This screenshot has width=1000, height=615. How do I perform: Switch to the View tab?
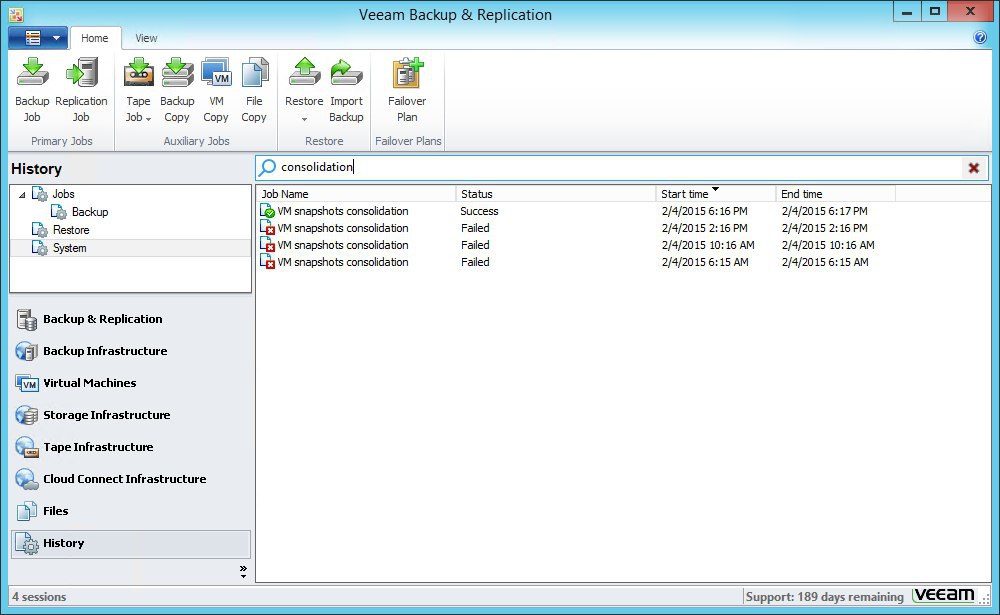click(x=146, y=38)
